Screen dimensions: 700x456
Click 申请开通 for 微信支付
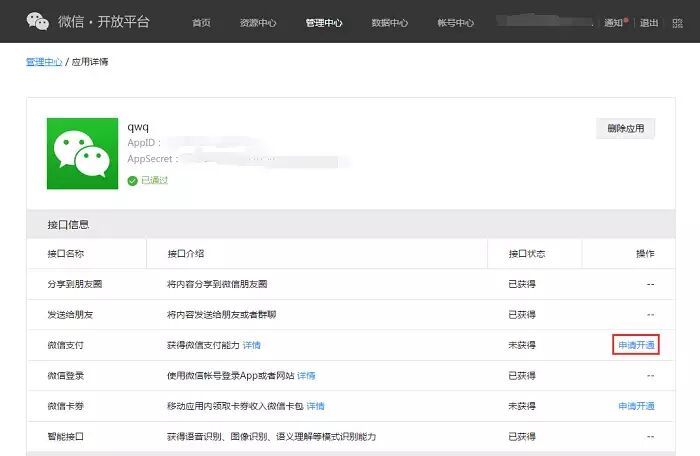636,345
